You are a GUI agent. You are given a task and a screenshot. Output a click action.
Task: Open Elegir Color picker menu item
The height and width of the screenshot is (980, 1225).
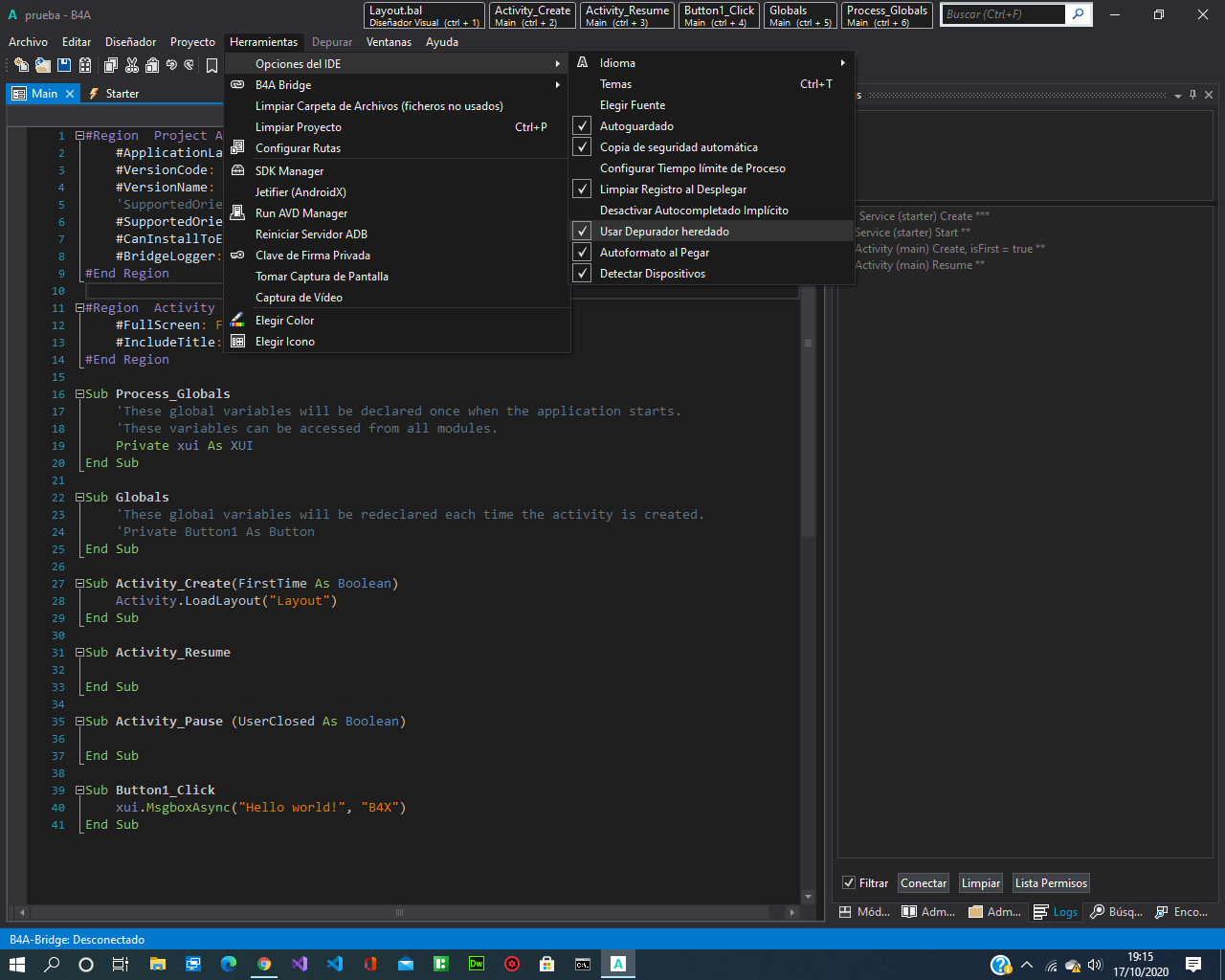pos(284,321)
